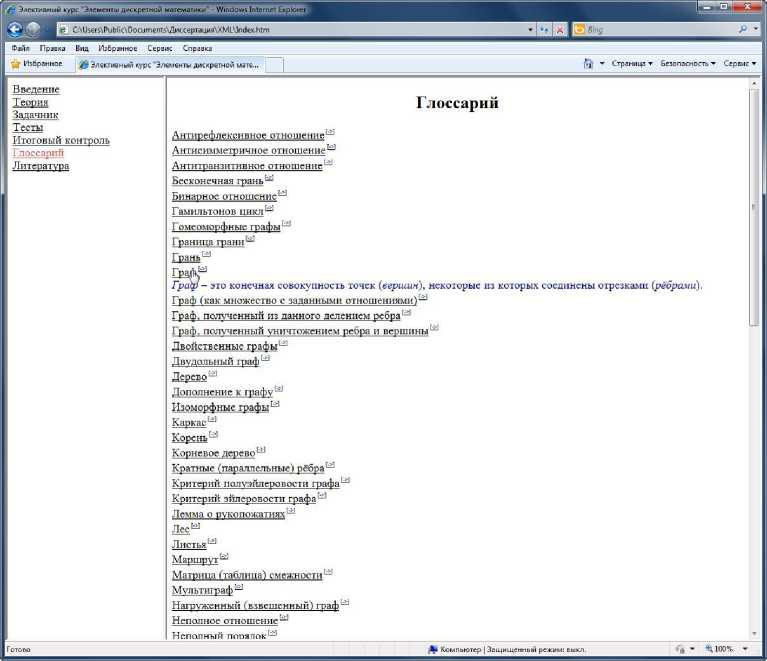Open the zoom level 100% dropdown
This screenshot has height=661, width=767.
[x=745, y=649]
